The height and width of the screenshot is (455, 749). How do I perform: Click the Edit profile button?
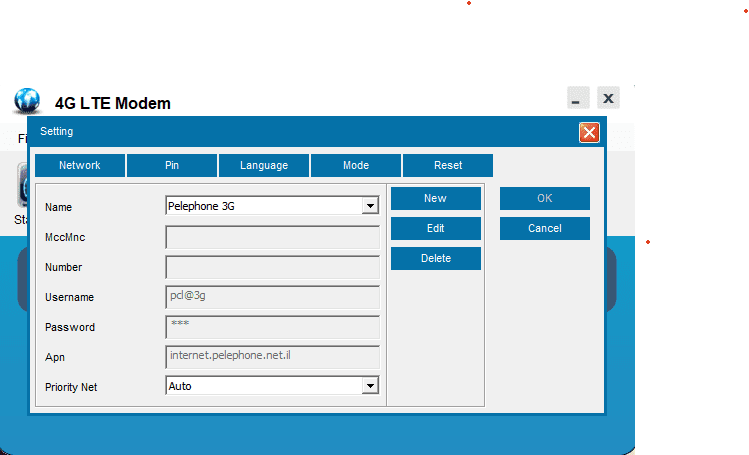coord(436,228)
